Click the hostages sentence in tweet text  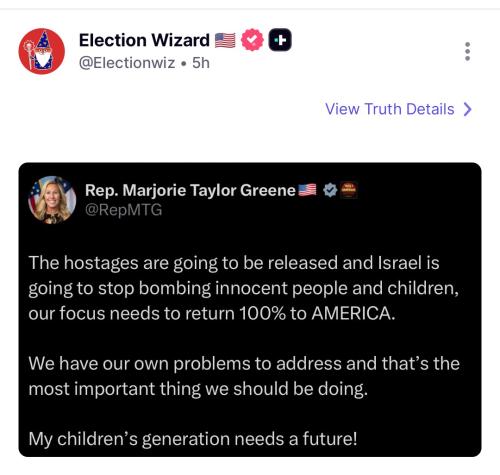[244, 288]
